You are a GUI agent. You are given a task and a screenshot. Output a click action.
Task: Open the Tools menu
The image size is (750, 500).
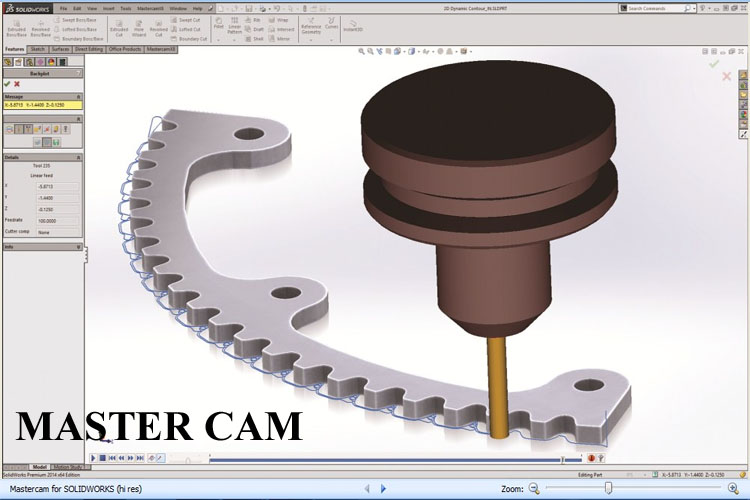point(126,9)
